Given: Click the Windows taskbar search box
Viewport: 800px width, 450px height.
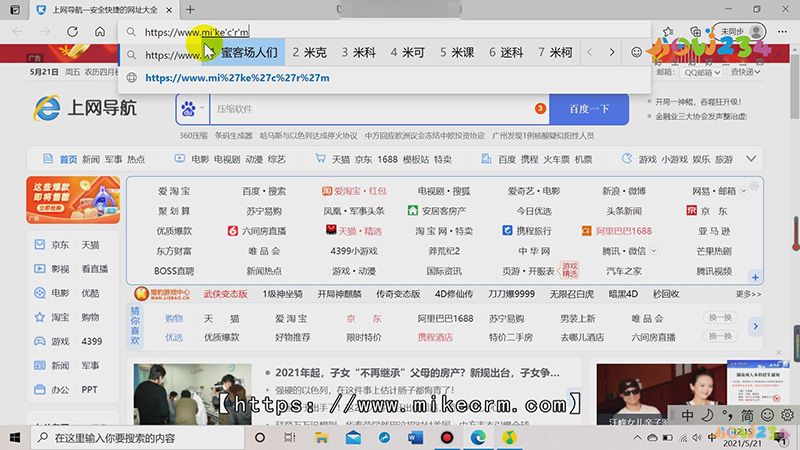Looking at the screenshot, I should point(138,438).
